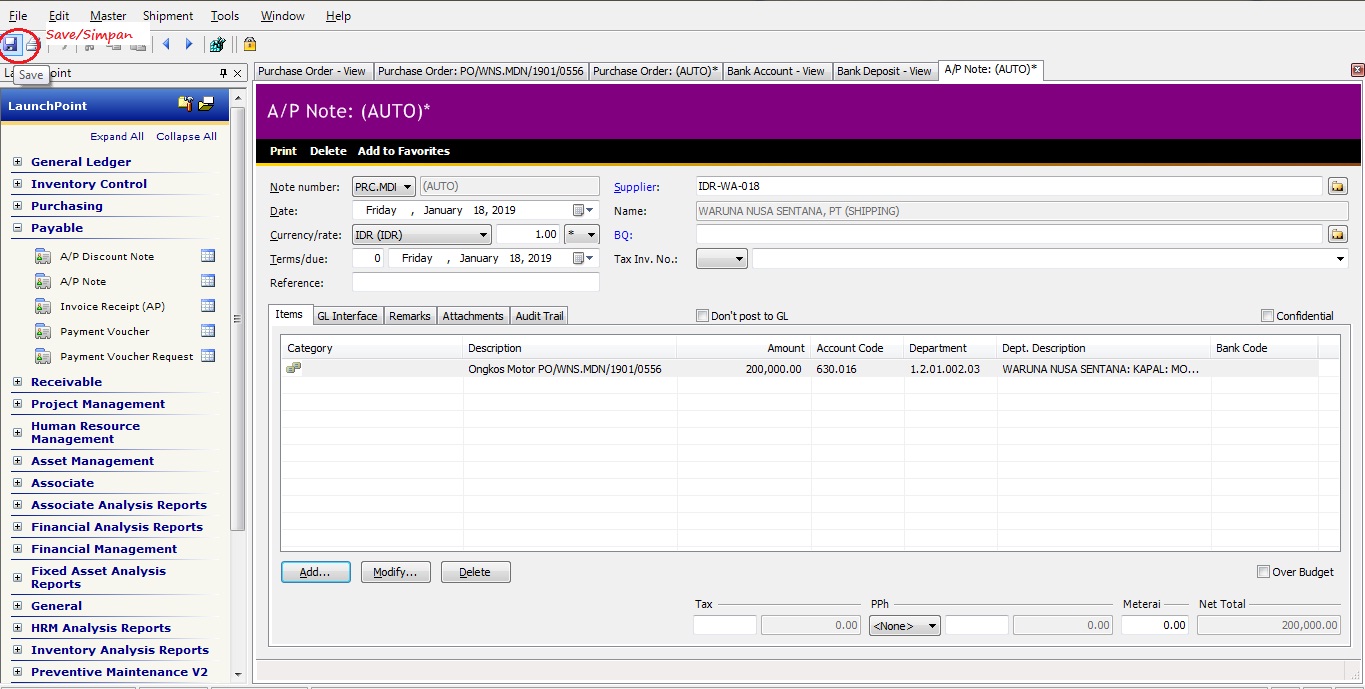
Task: Click the Save floppy disk toolbar icon
Action: point(11,44)
